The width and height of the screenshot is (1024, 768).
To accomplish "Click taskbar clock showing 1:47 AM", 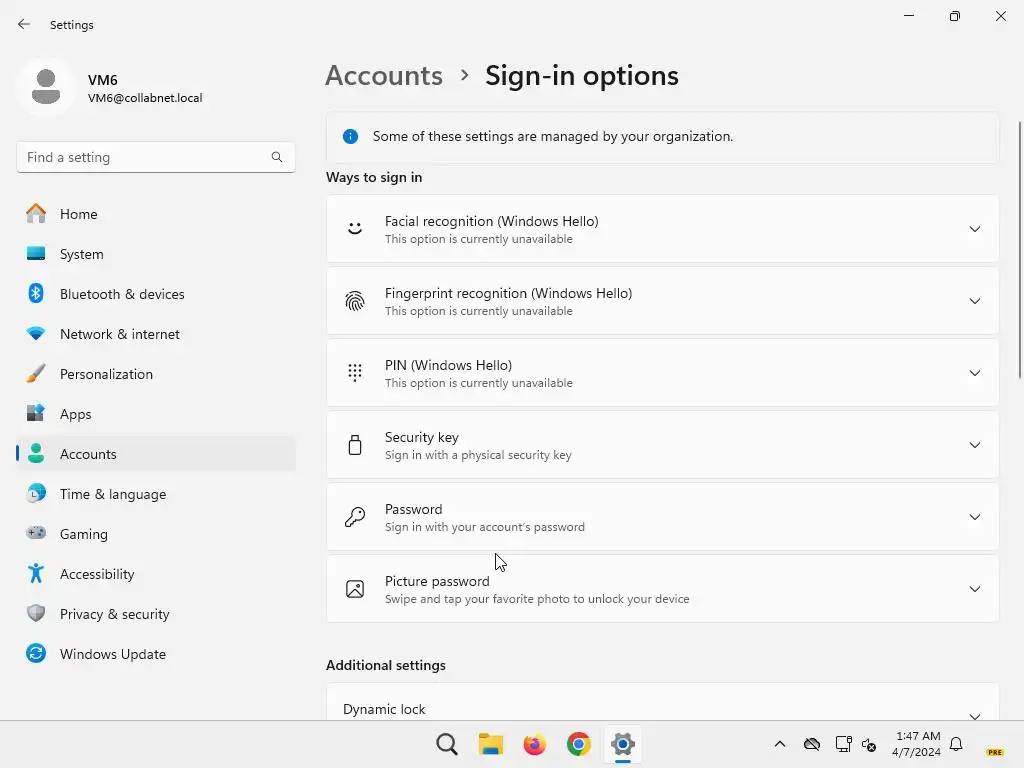I will 917,744.
